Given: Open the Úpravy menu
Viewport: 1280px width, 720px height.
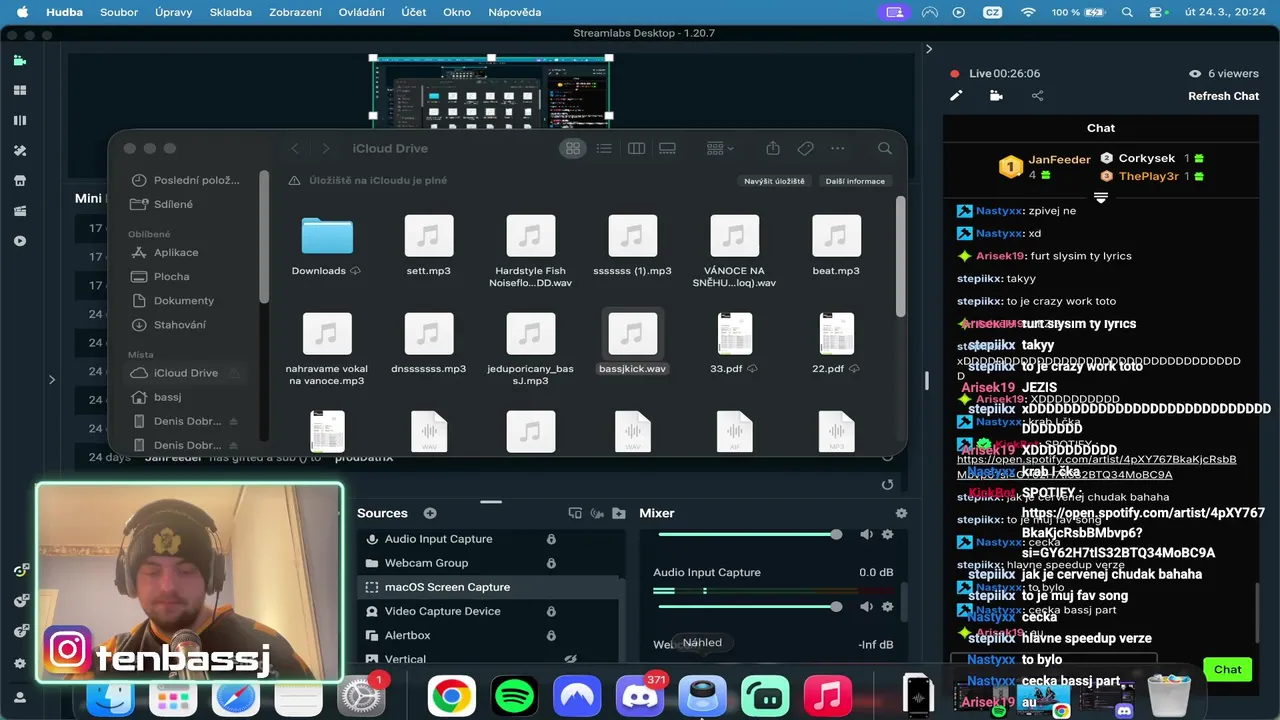Looking at the screenshot, I should coord(174,12).
